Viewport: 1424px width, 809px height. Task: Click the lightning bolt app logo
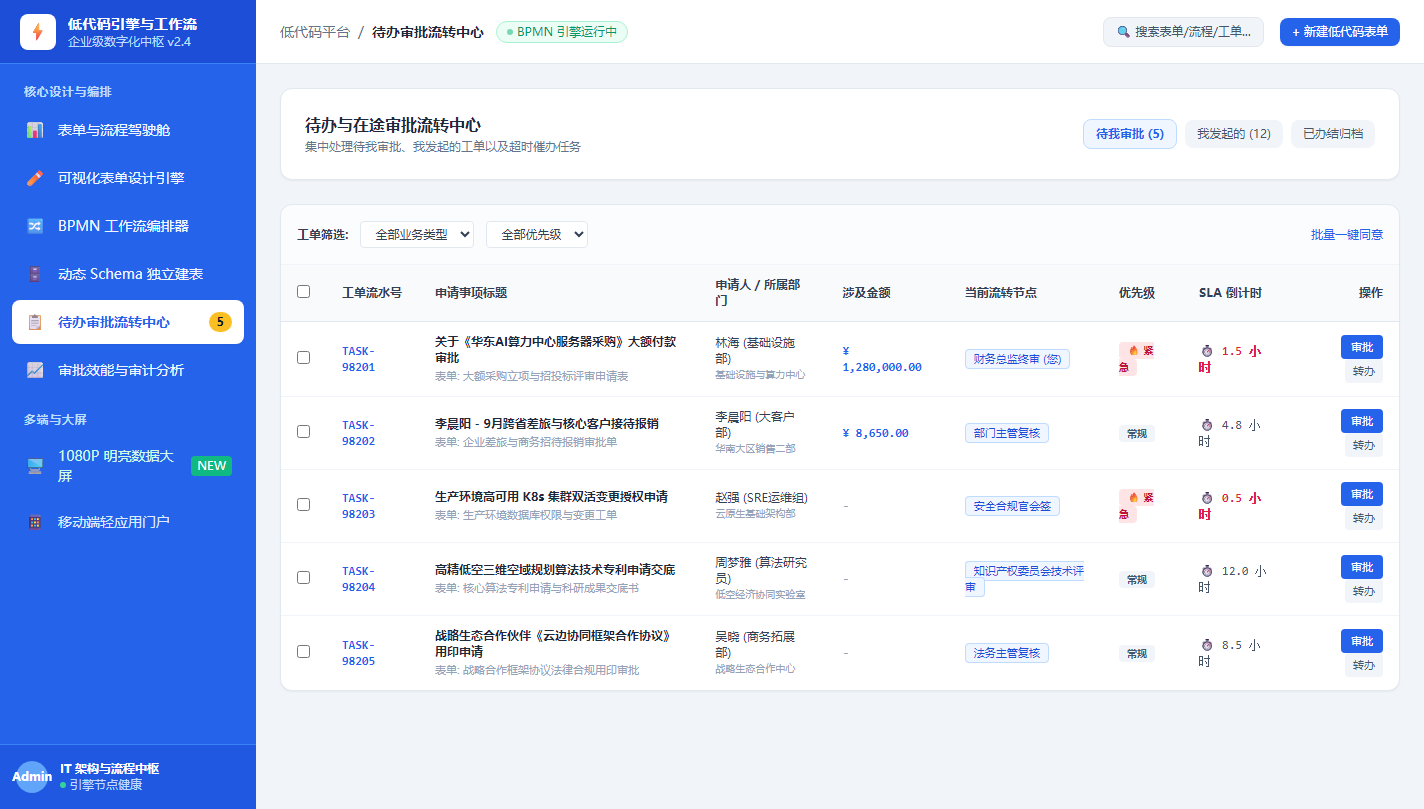tap(38, 32)
